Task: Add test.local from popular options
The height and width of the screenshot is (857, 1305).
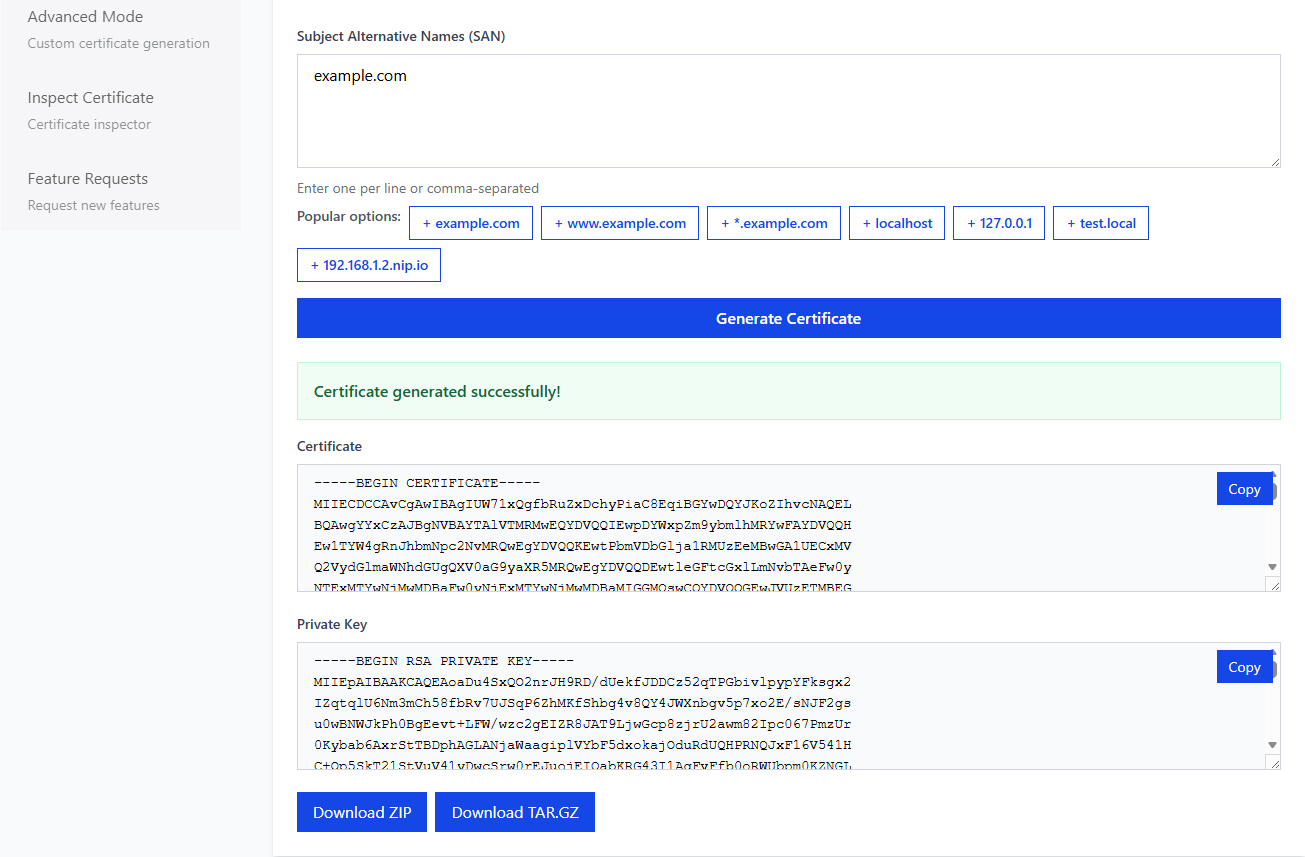Action: (x=1100, y=222)
